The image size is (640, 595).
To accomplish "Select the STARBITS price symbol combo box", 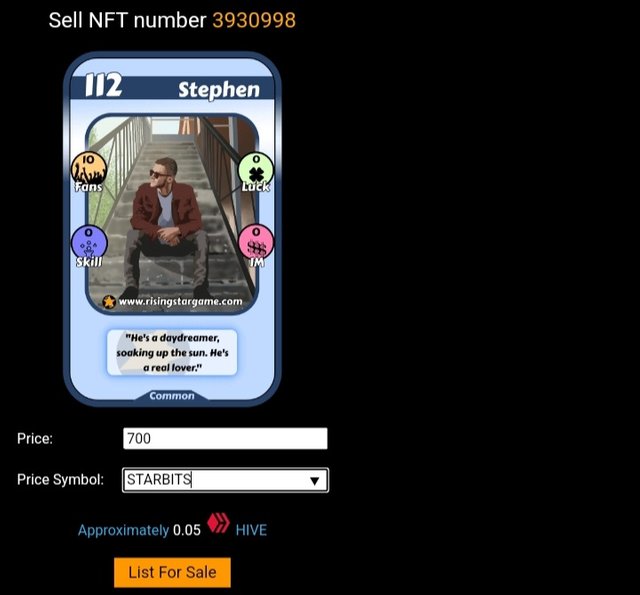I will point(225,480).
